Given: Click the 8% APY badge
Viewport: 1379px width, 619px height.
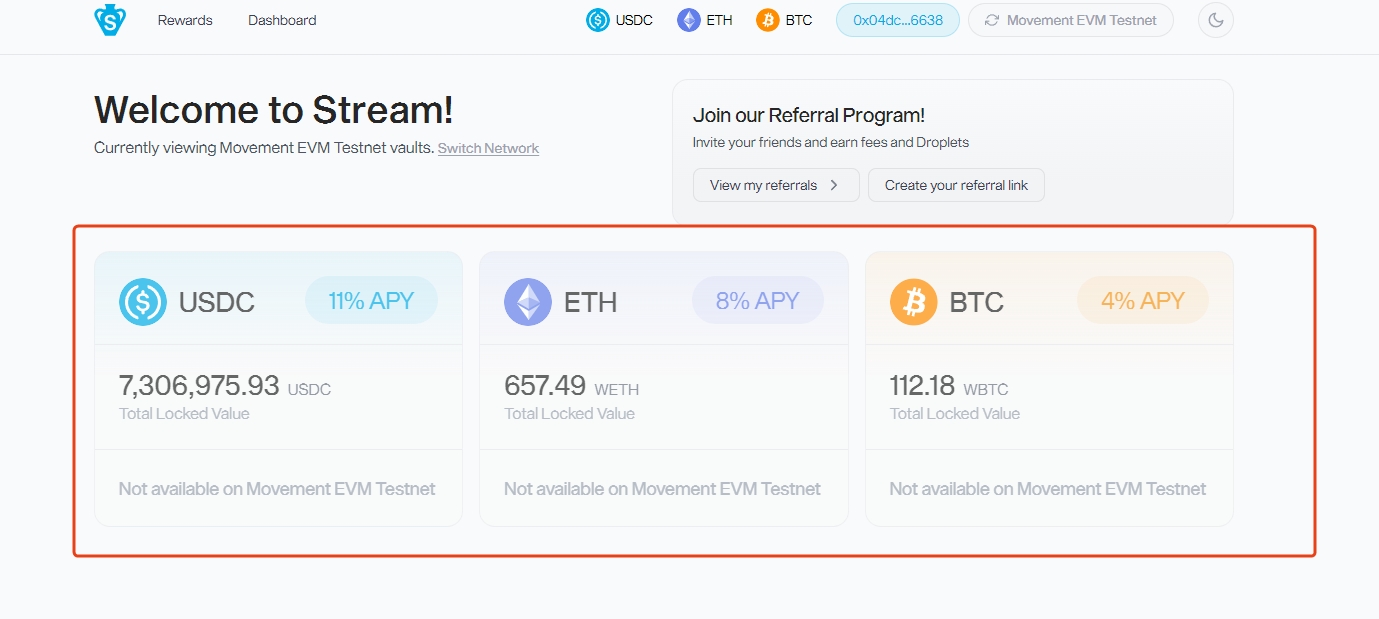Looking at the screenshot, I should click(x=757, y=301).
